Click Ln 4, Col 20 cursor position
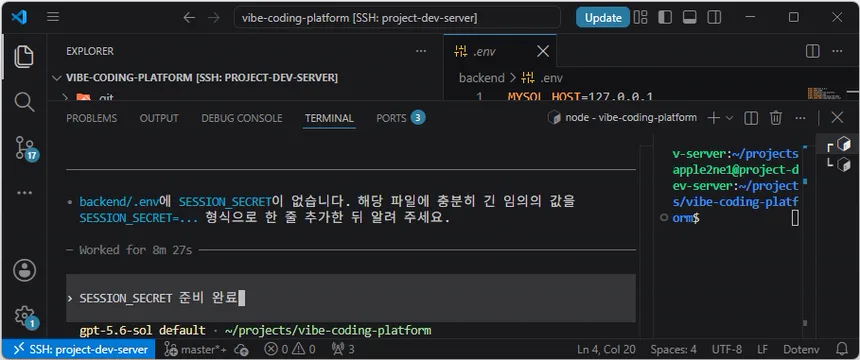Viewport: 860px width, 360px height. [x=606, y=349]
